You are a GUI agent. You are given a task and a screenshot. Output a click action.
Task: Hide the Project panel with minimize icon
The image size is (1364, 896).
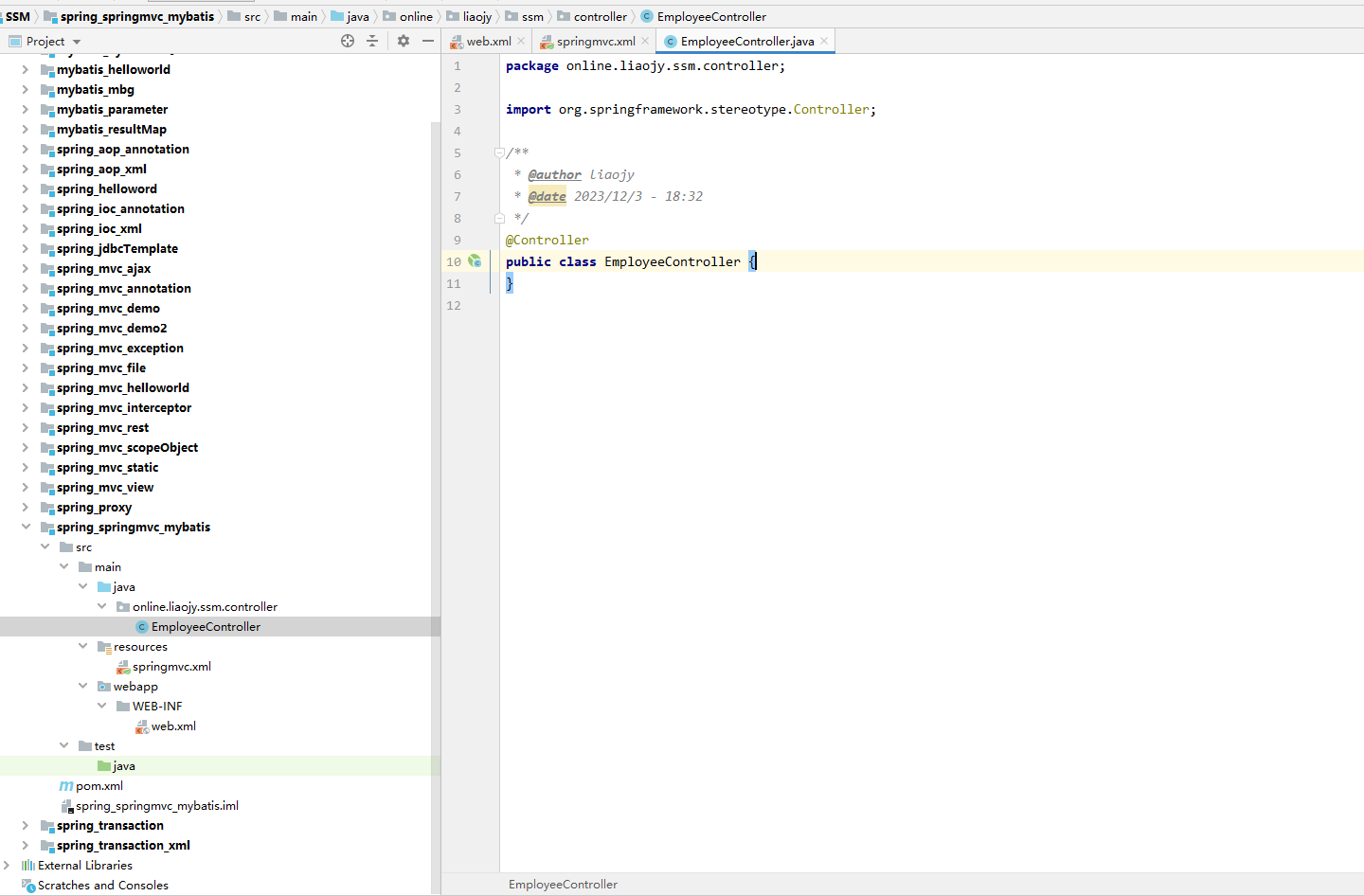click(x=428, y=41)
